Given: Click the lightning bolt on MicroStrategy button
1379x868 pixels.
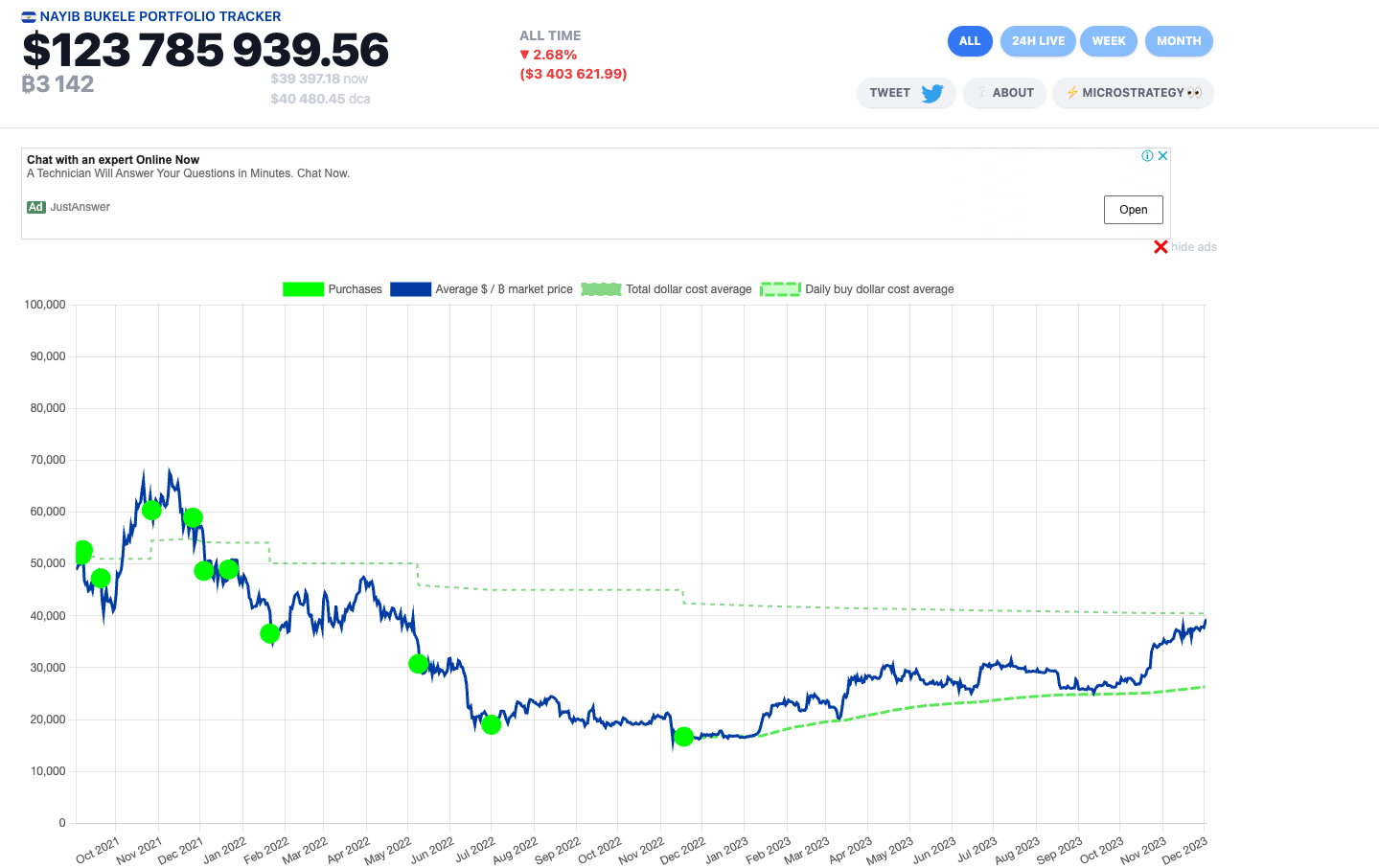Looking at the screenshot, I should [x=1071, y=93].
